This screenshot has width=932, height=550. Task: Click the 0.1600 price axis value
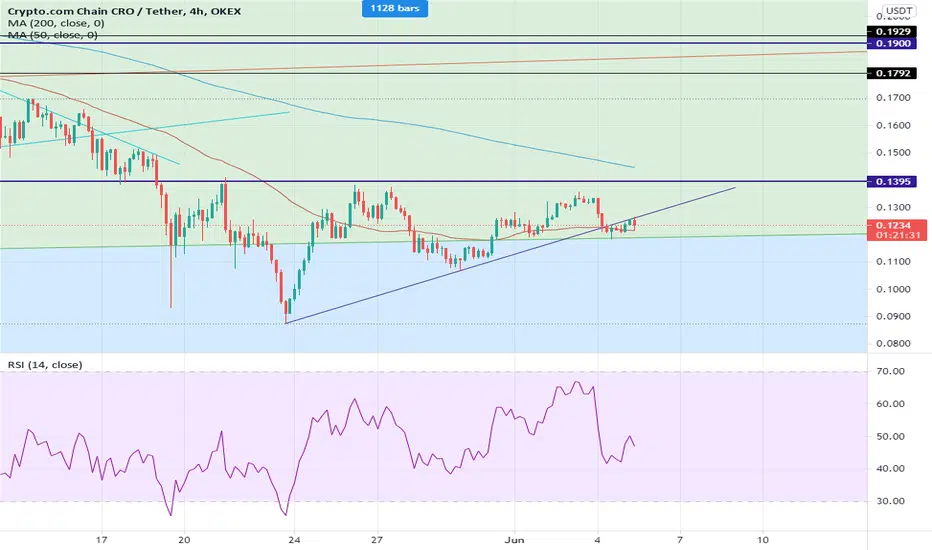point(893,125)
